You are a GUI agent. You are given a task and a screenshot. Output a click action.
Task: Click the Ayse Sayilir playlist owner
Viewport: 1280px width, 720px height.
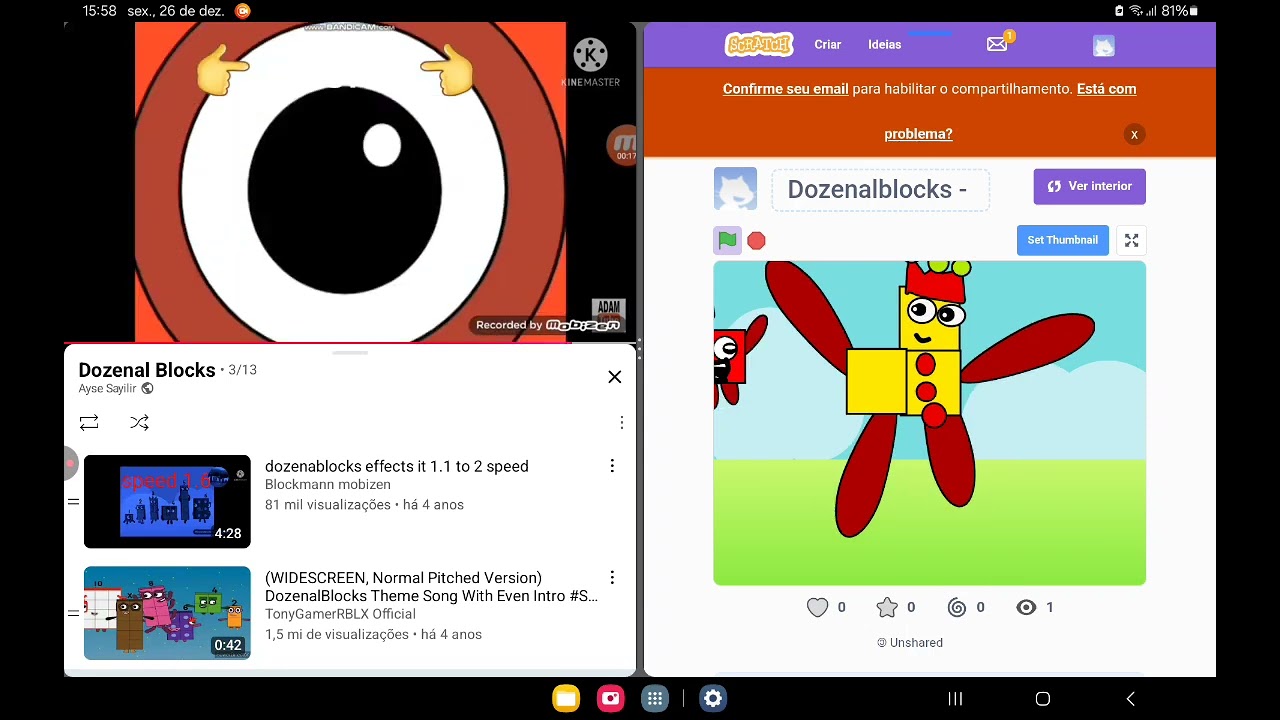107,388
